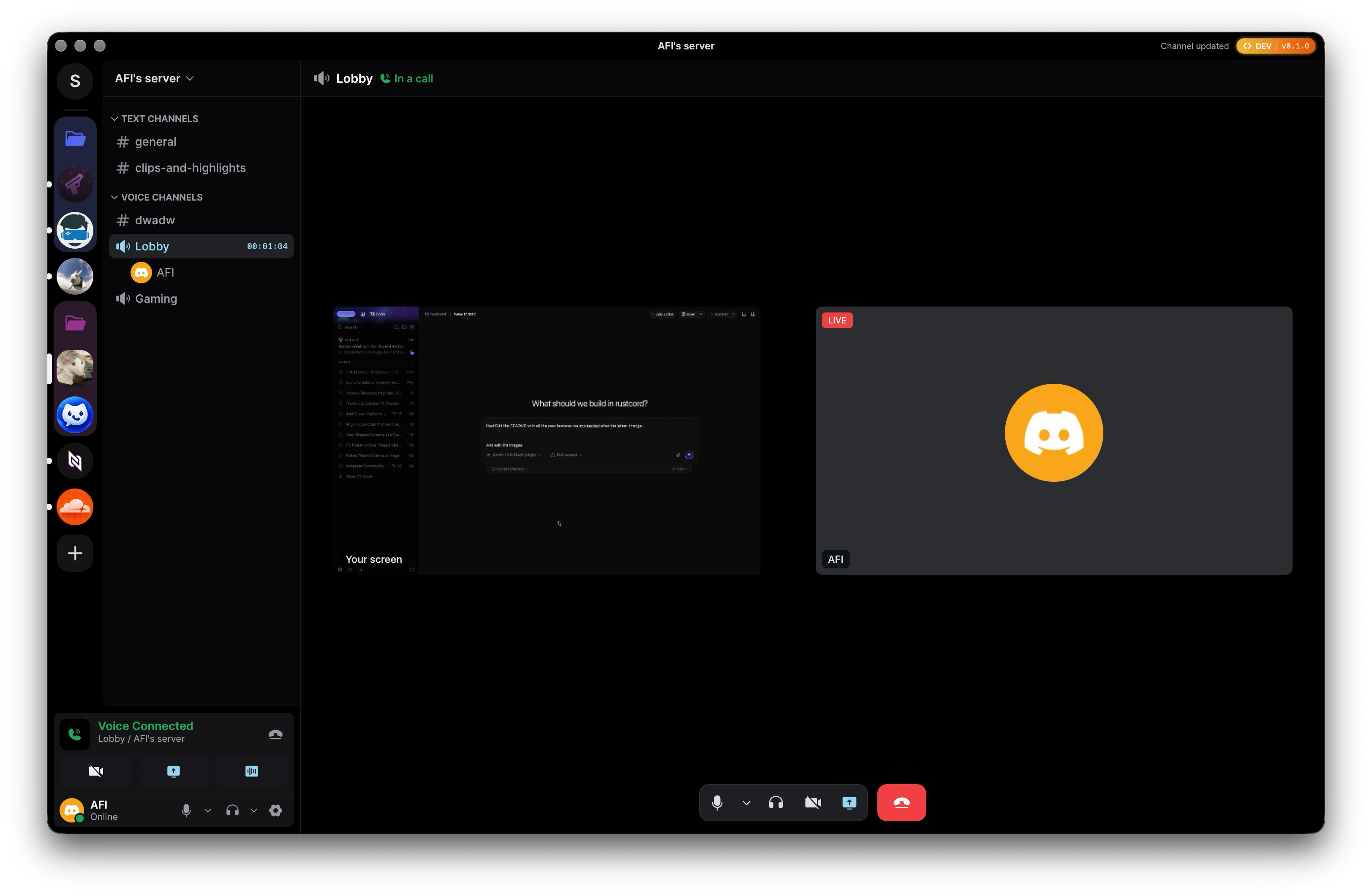Viewport: 1372px width, 896px height.
Task: Click Lobby / AFI's server subtitle
Action: tap(141, 739)
